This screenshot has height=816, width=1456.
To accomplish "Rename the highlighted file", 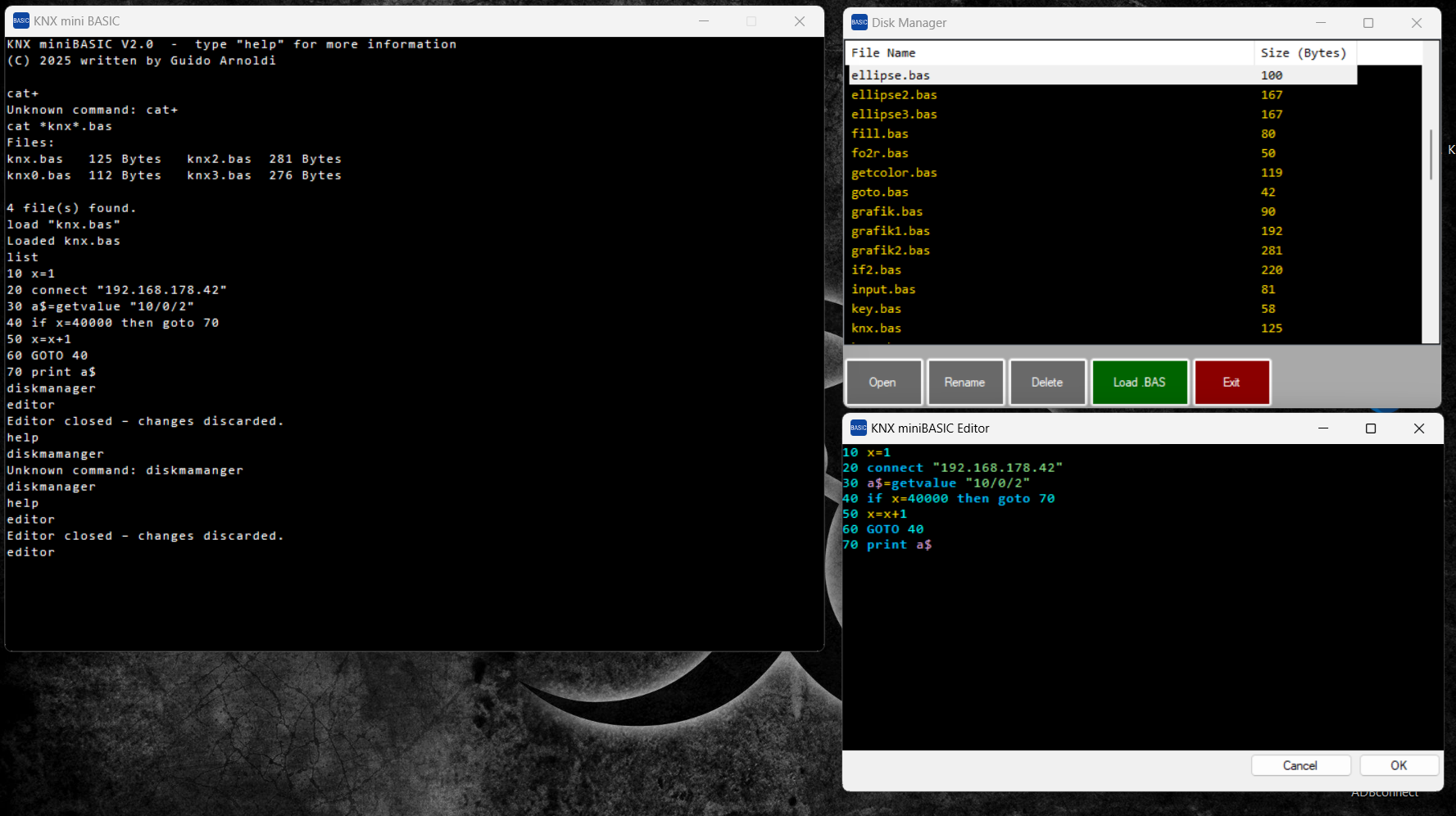I will pos(965,382).
